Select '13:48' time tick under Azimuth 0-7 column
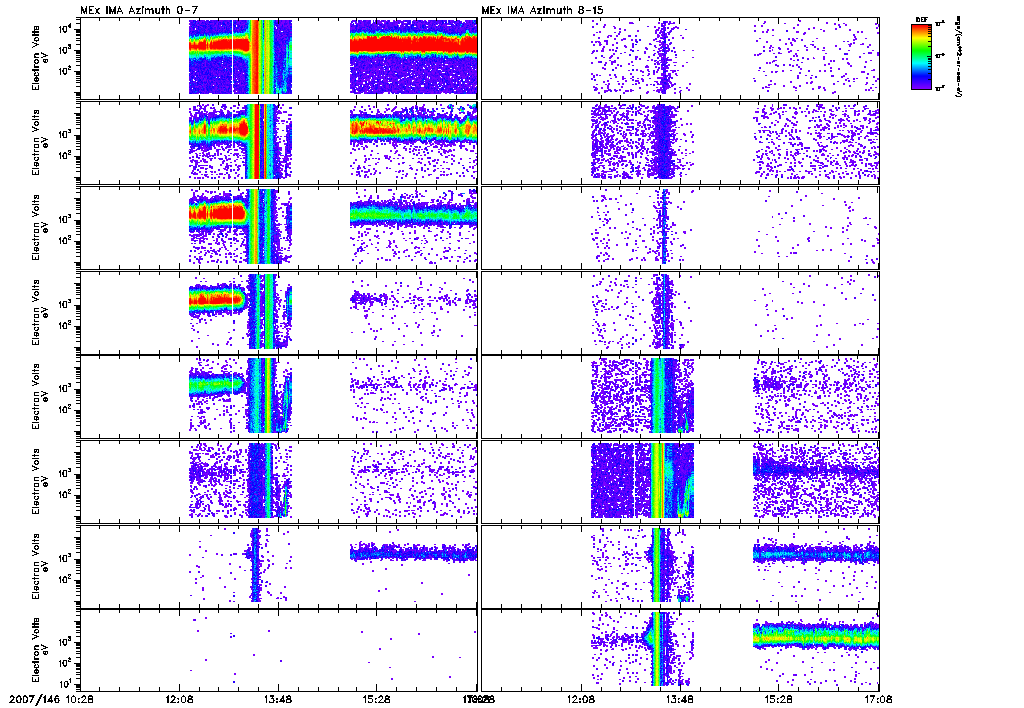Viewport: 1024px width, 708px height. pos(279,699)
